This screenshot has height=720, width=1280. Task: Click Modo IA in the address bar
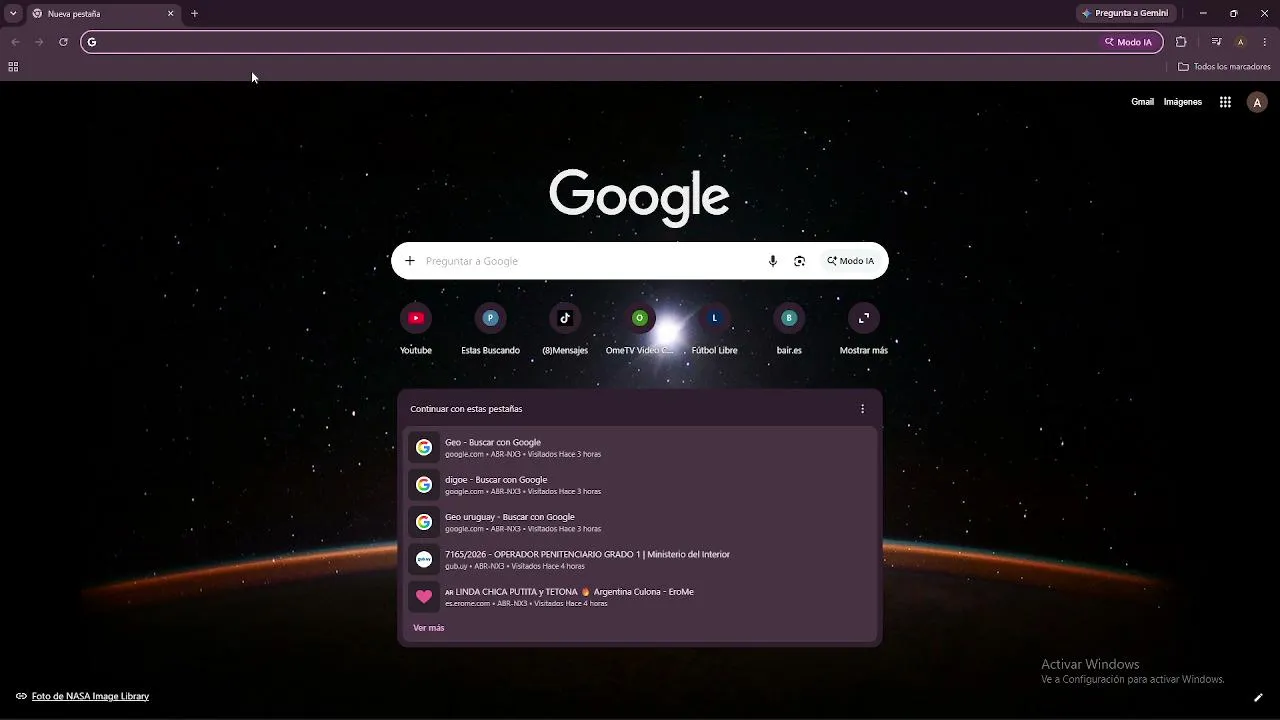click(1128, 42)
